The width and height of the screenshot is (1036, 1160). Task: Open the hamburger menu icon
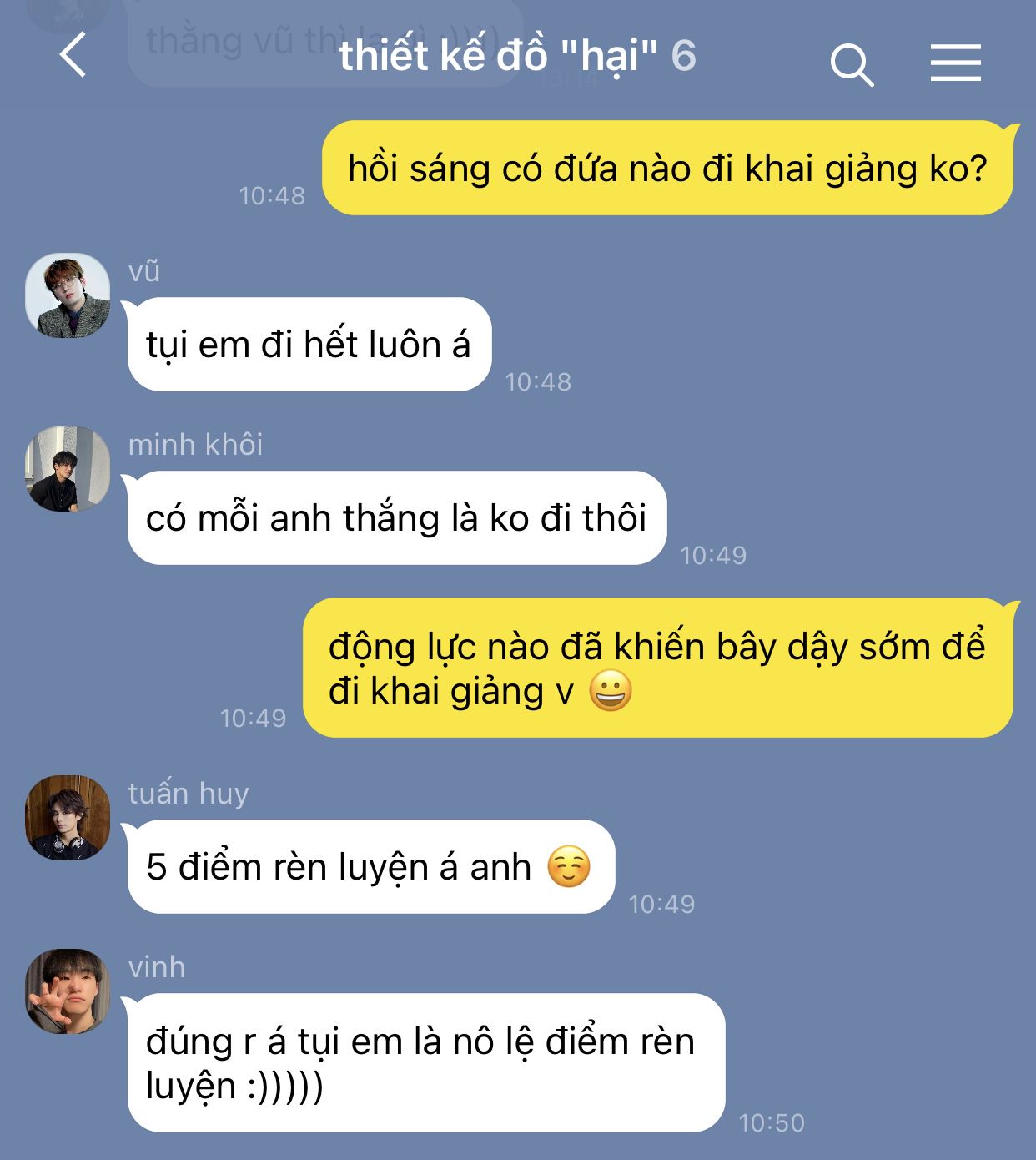(x=955, y=63)
